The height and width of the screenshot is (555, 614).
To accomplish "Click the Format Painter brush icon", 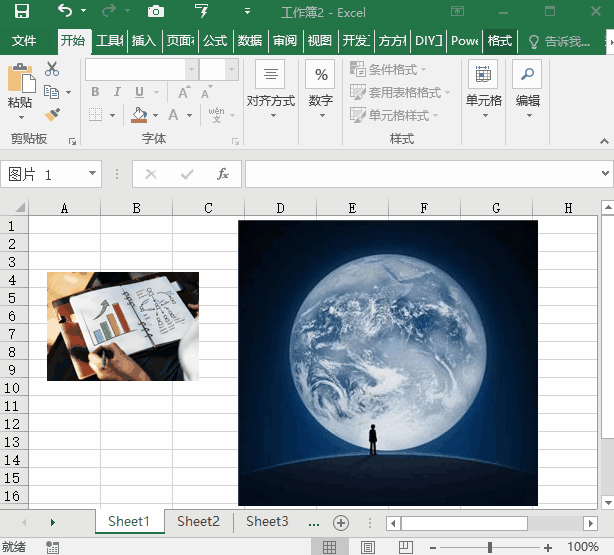I will 52,115.
